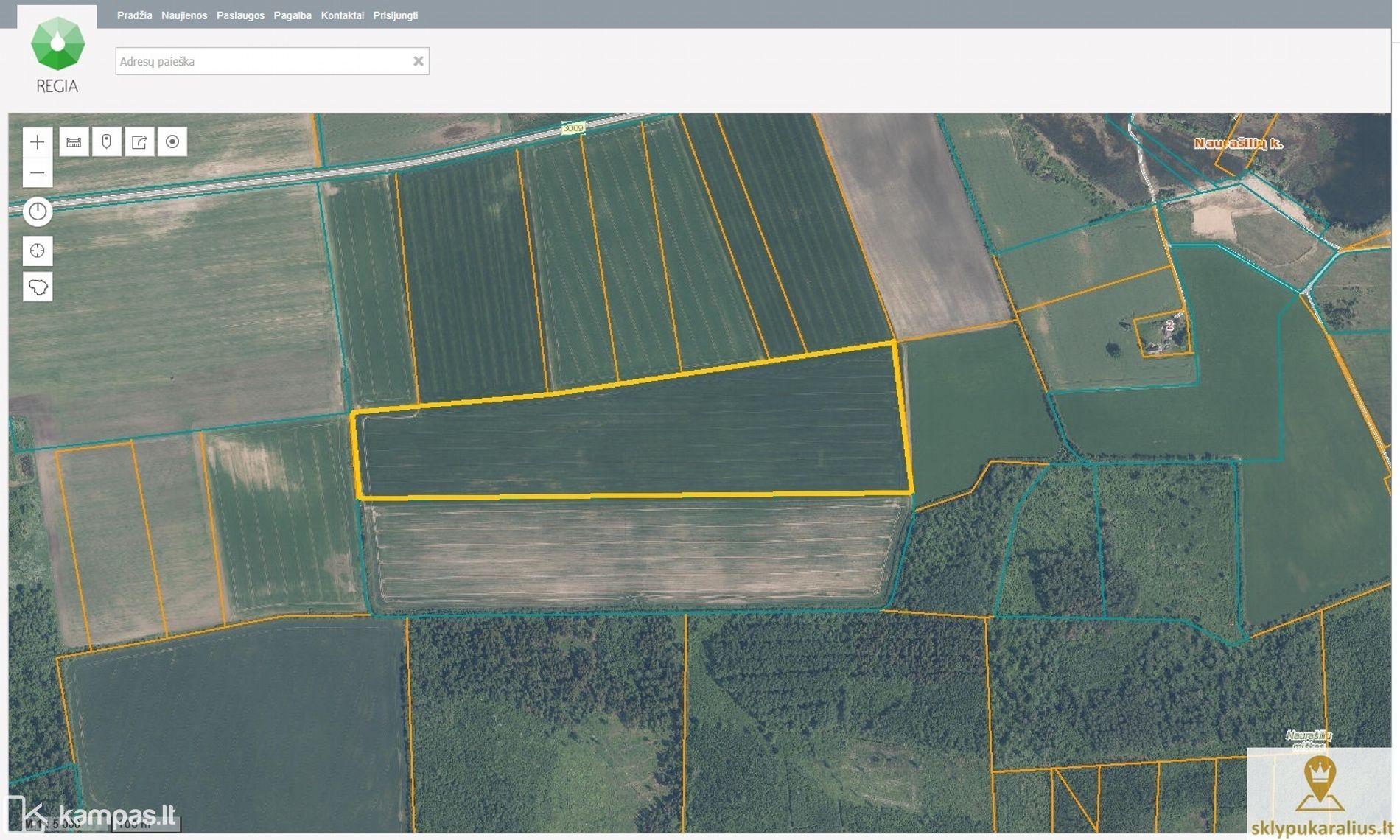Go to Naujienos page

[x=184, y=15]
